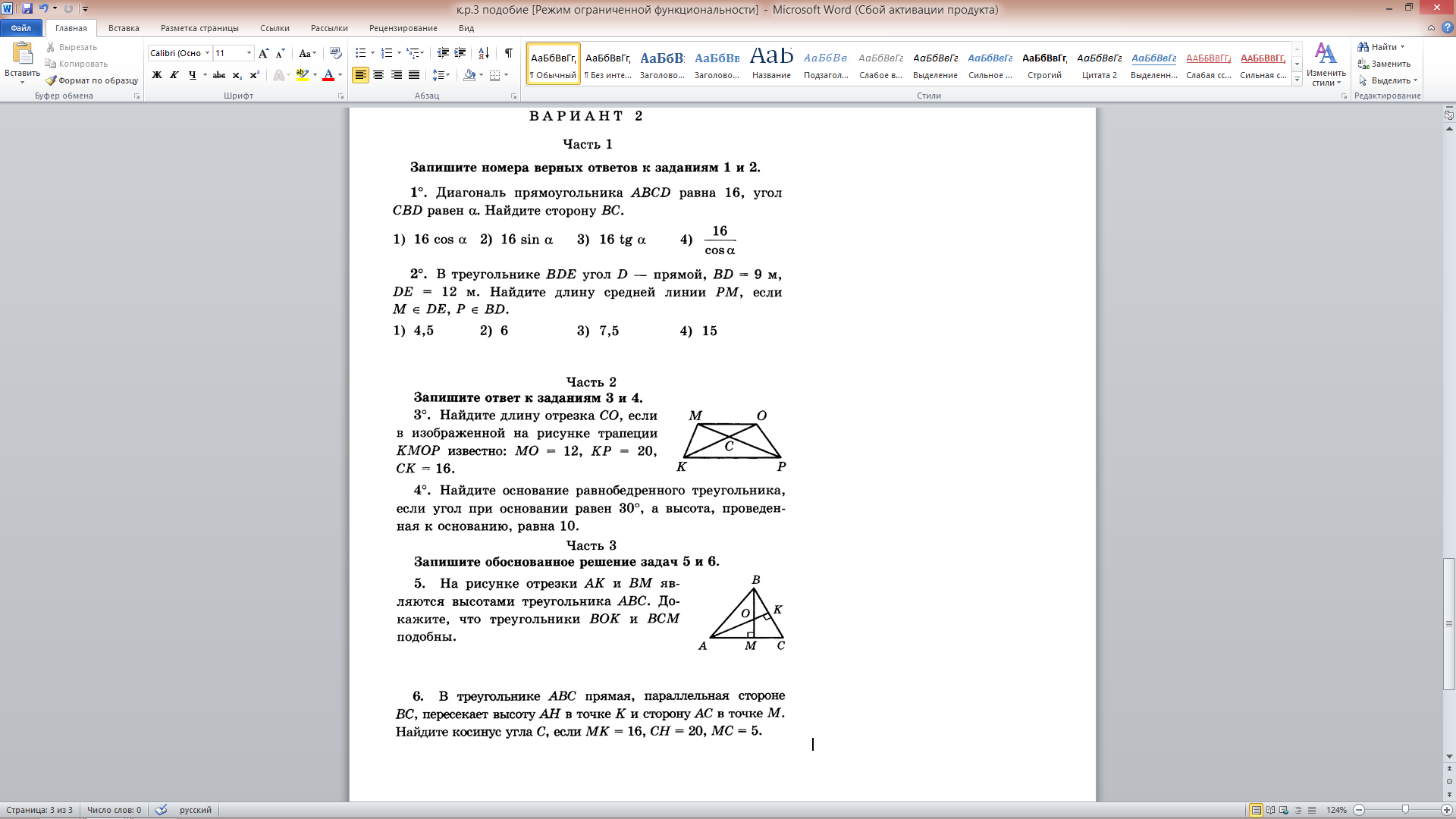Toggle align left paragraph alignment
The width and height of the screenshot is (1456, 819).
(360, 75)
